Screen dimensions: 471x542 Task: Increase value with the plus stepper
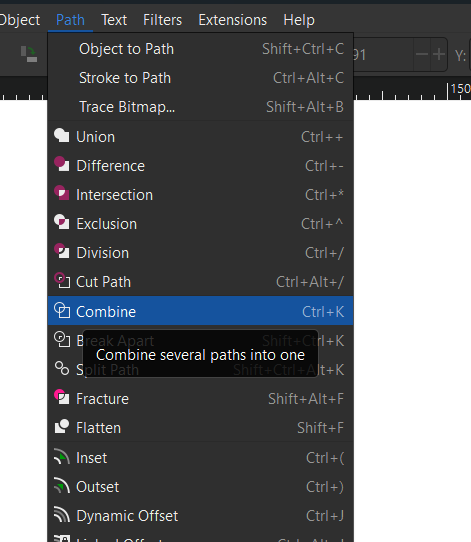click(439, 54)
